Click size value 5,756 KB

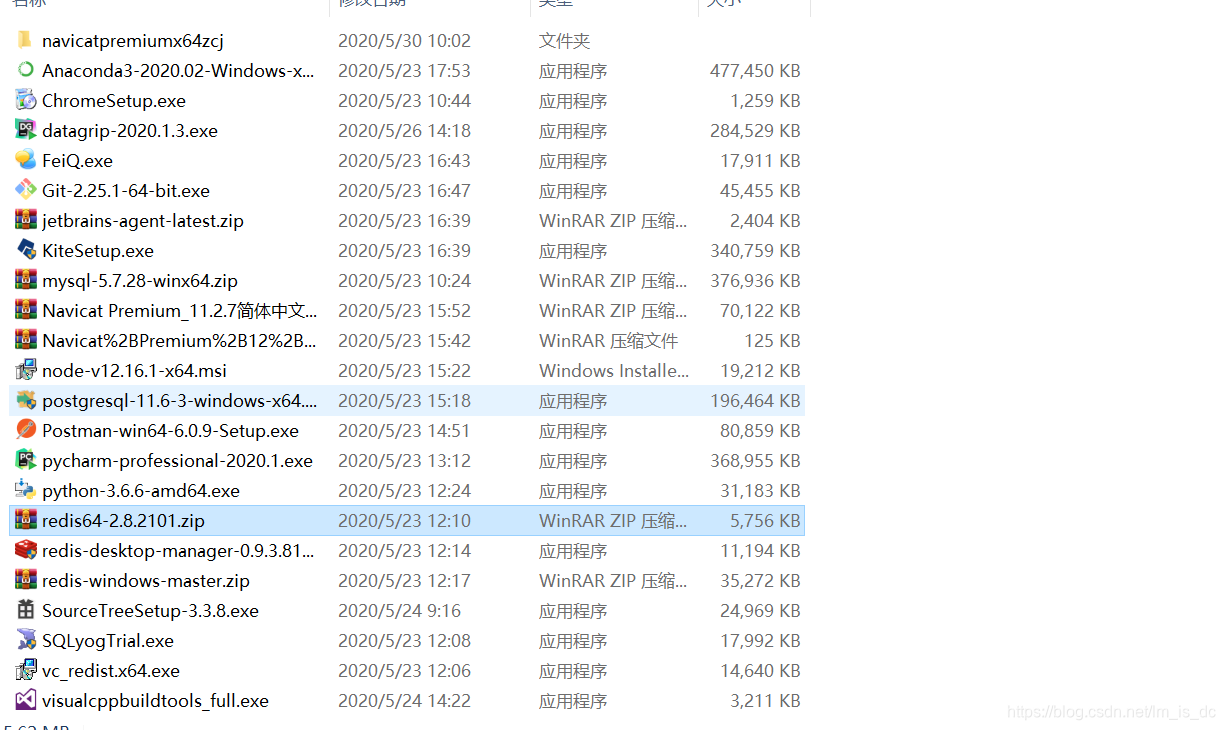tap(765, 521)
